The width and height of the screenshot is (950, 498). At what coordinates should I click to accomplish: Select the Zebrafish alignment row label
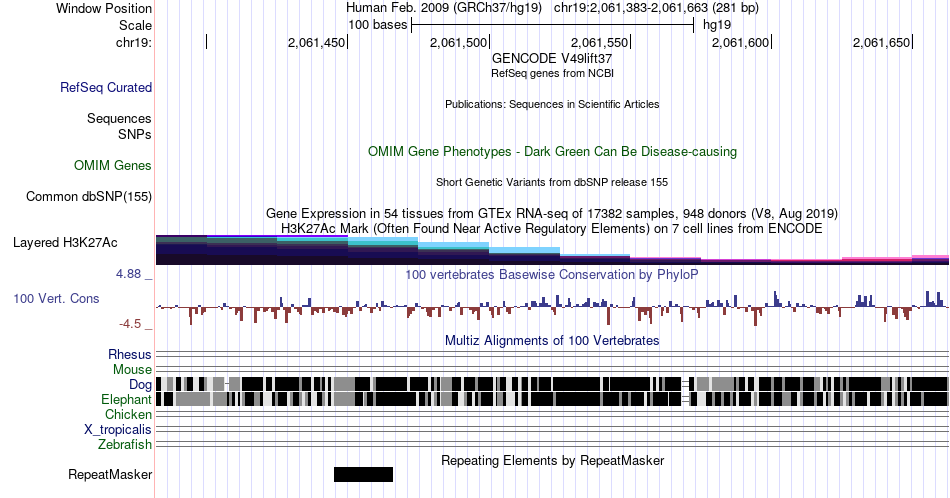[x=125, y=444]
